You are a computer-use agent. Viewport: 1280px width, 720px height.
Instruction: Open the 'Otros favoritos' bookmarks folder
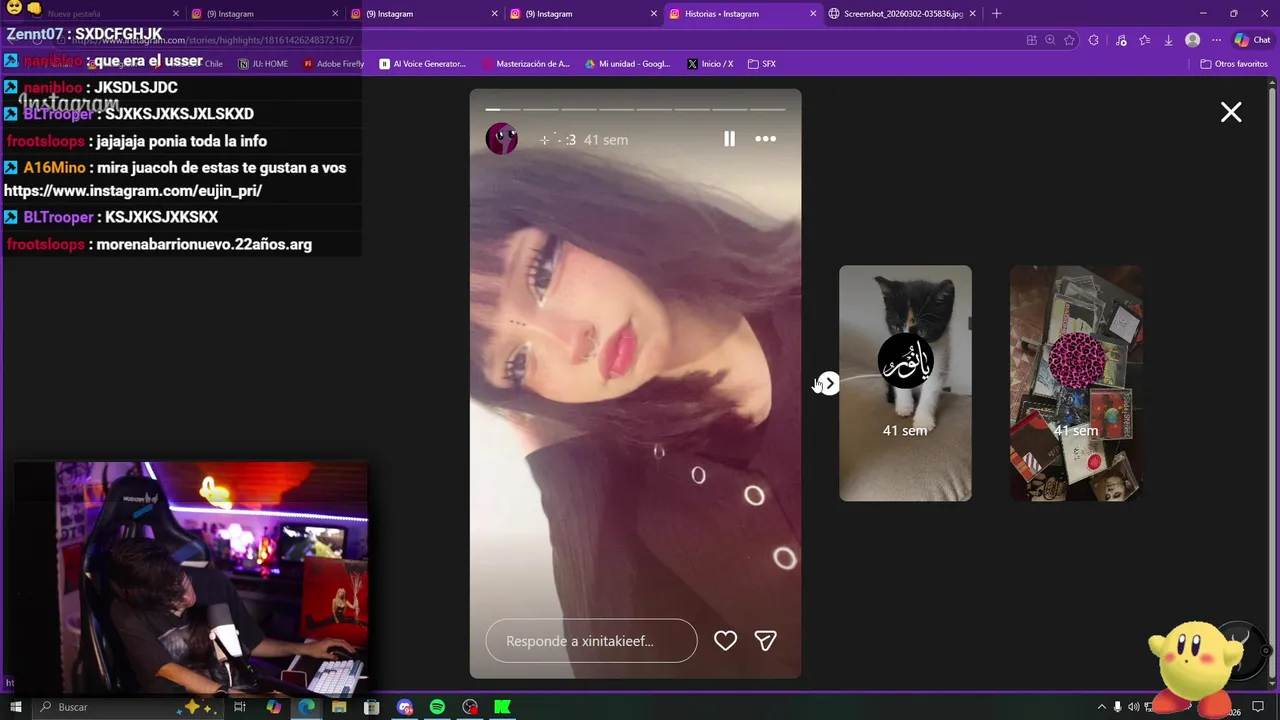pos(1234,64)
